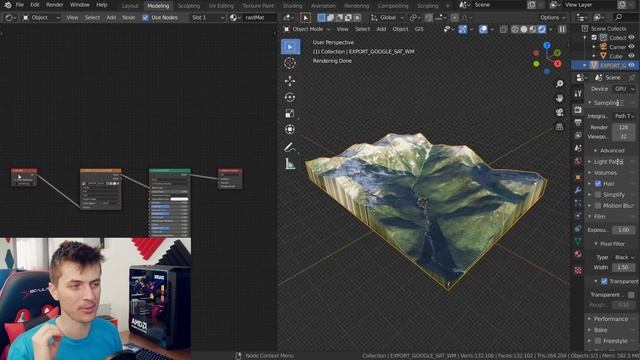The image size is (640, 360).
Task: Set the Pixel Filter Width field
Action: pos(623,268)
